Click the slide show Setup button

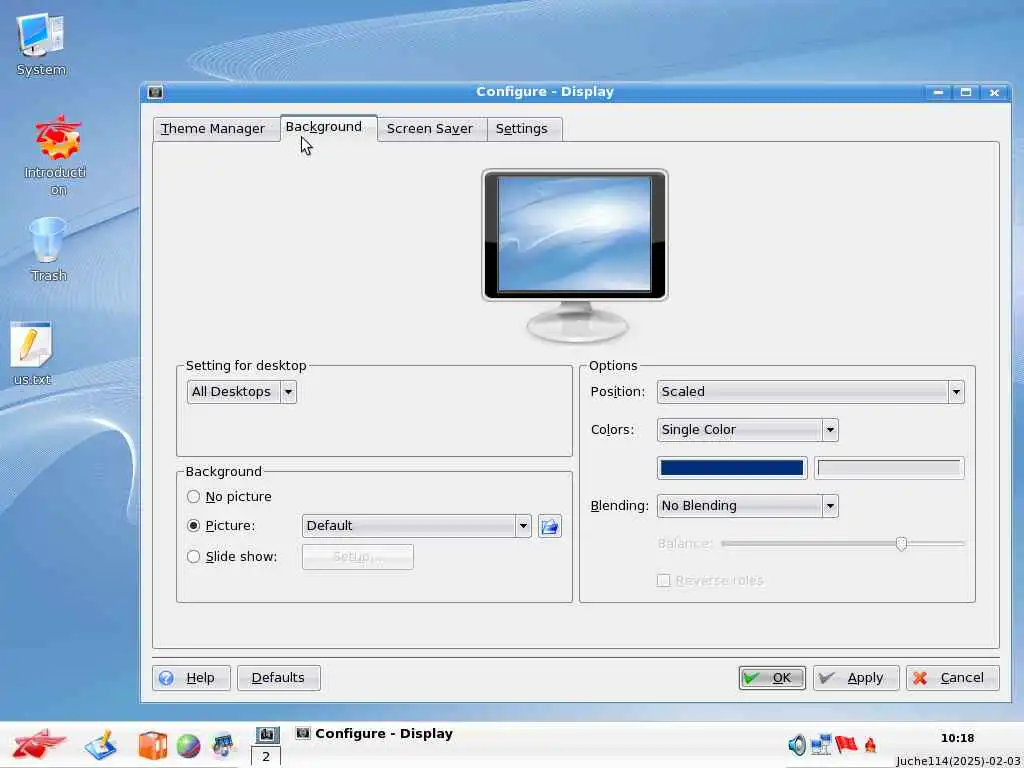coord(357,557)
